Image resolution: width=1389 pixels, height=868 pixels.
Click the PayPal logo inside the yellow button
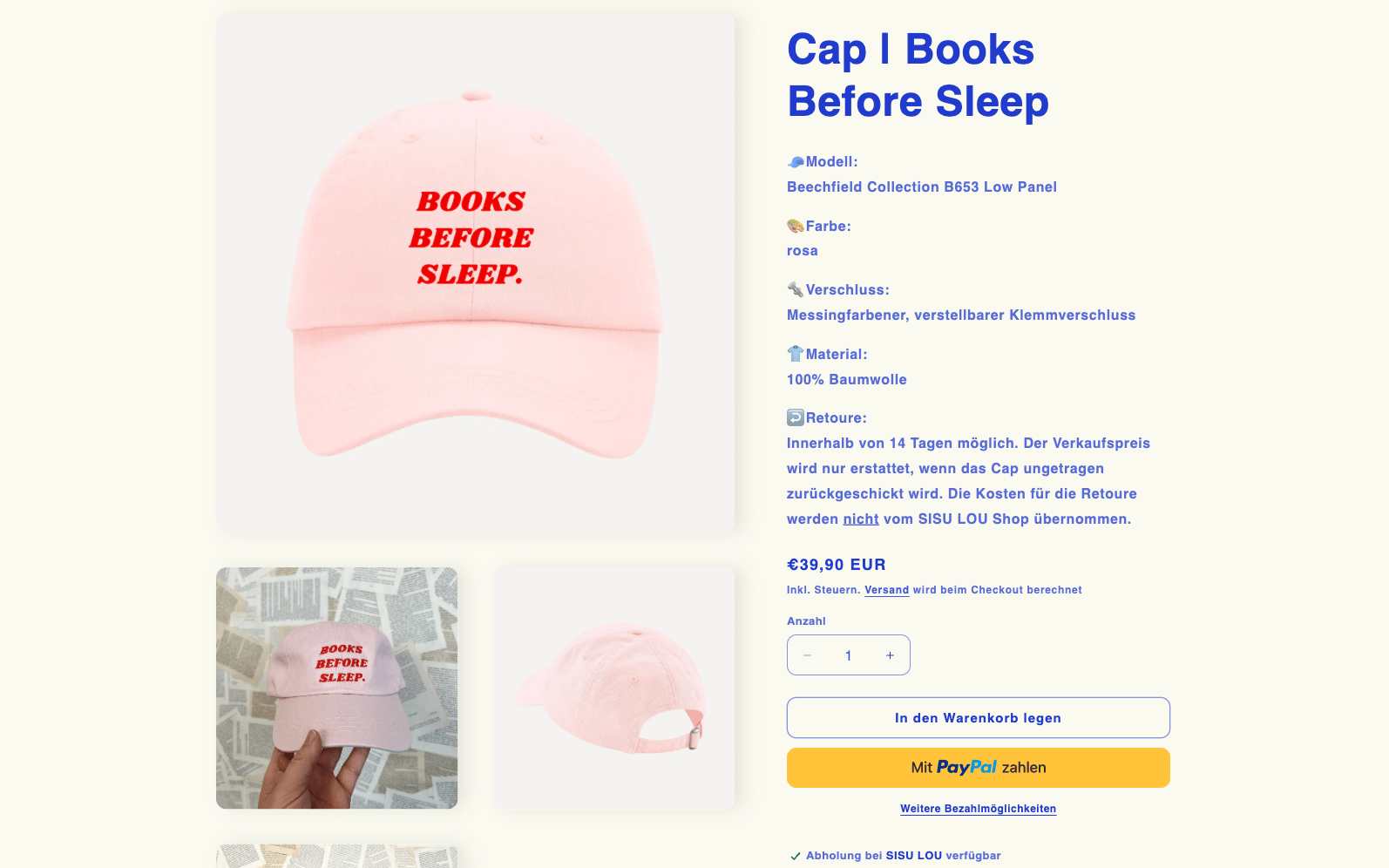coord(966,768)
